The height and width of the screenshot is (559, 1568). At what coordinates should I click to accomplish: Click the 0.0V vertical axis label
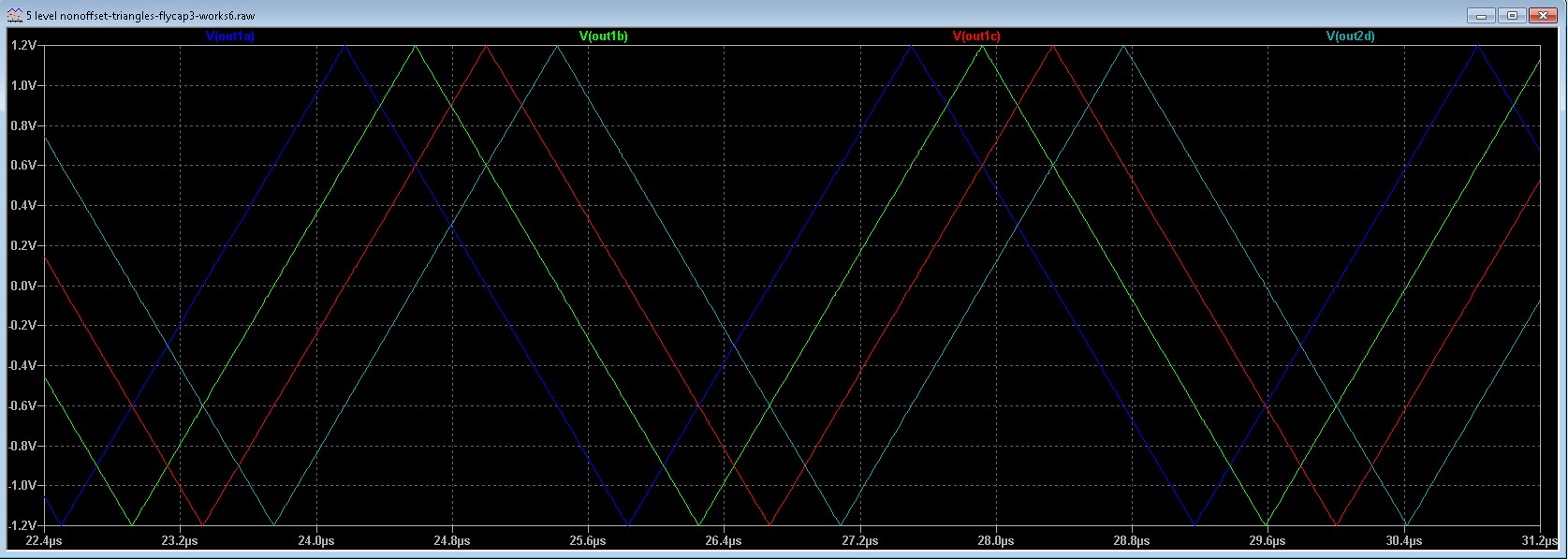tap(22, 286)
